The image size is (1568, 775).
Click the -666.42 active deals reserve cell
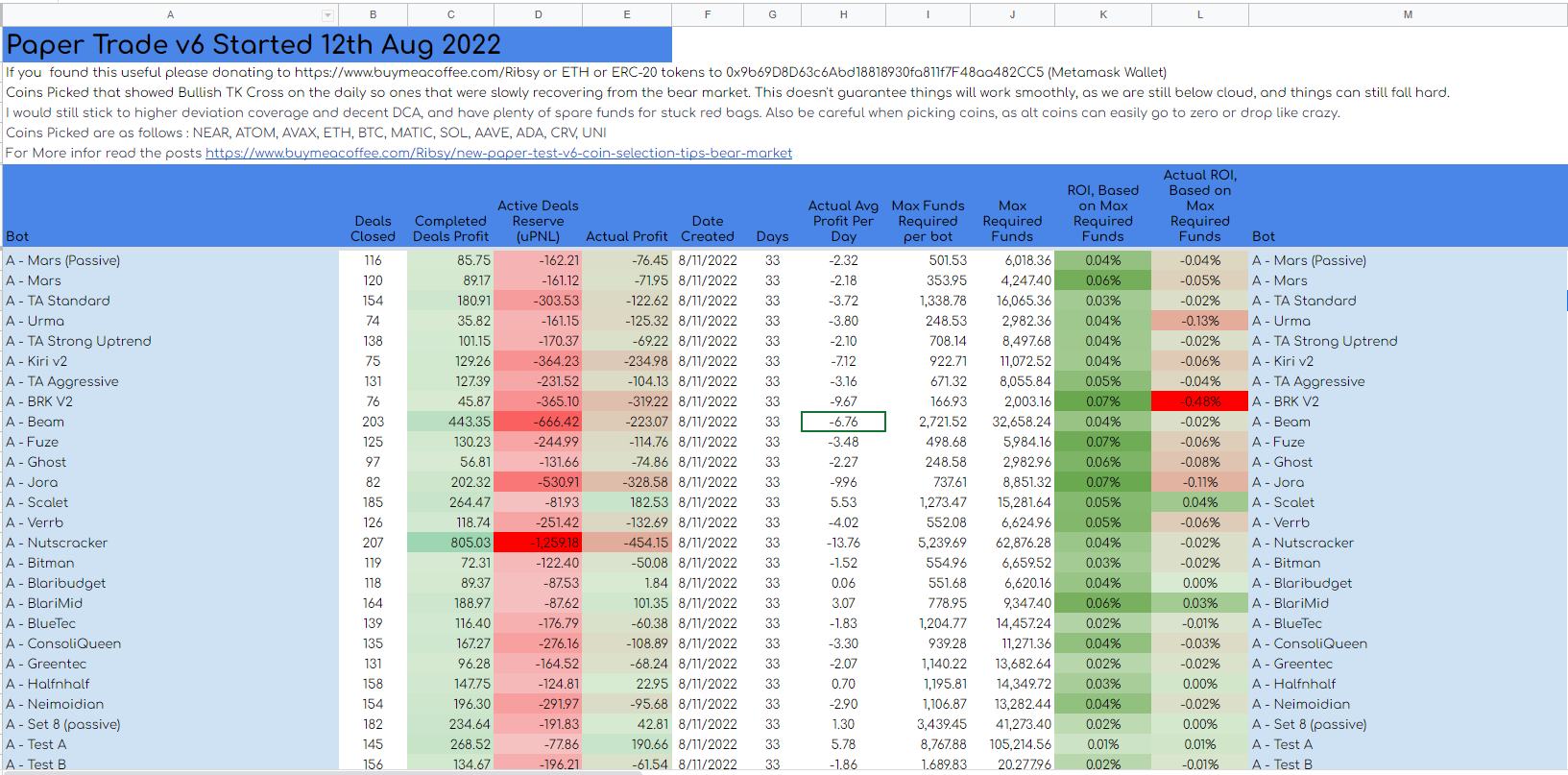[538, 422]
